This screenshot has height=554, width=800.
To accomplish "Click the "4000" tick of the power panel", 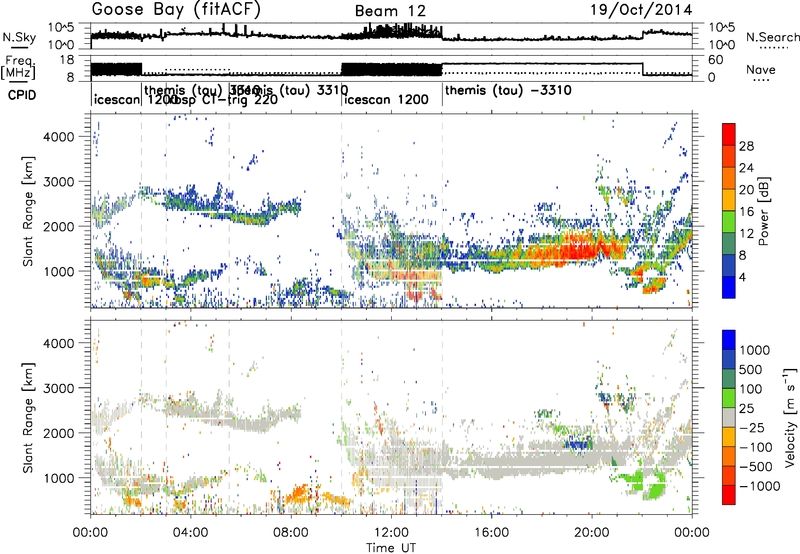I will (x=58, y=137).
